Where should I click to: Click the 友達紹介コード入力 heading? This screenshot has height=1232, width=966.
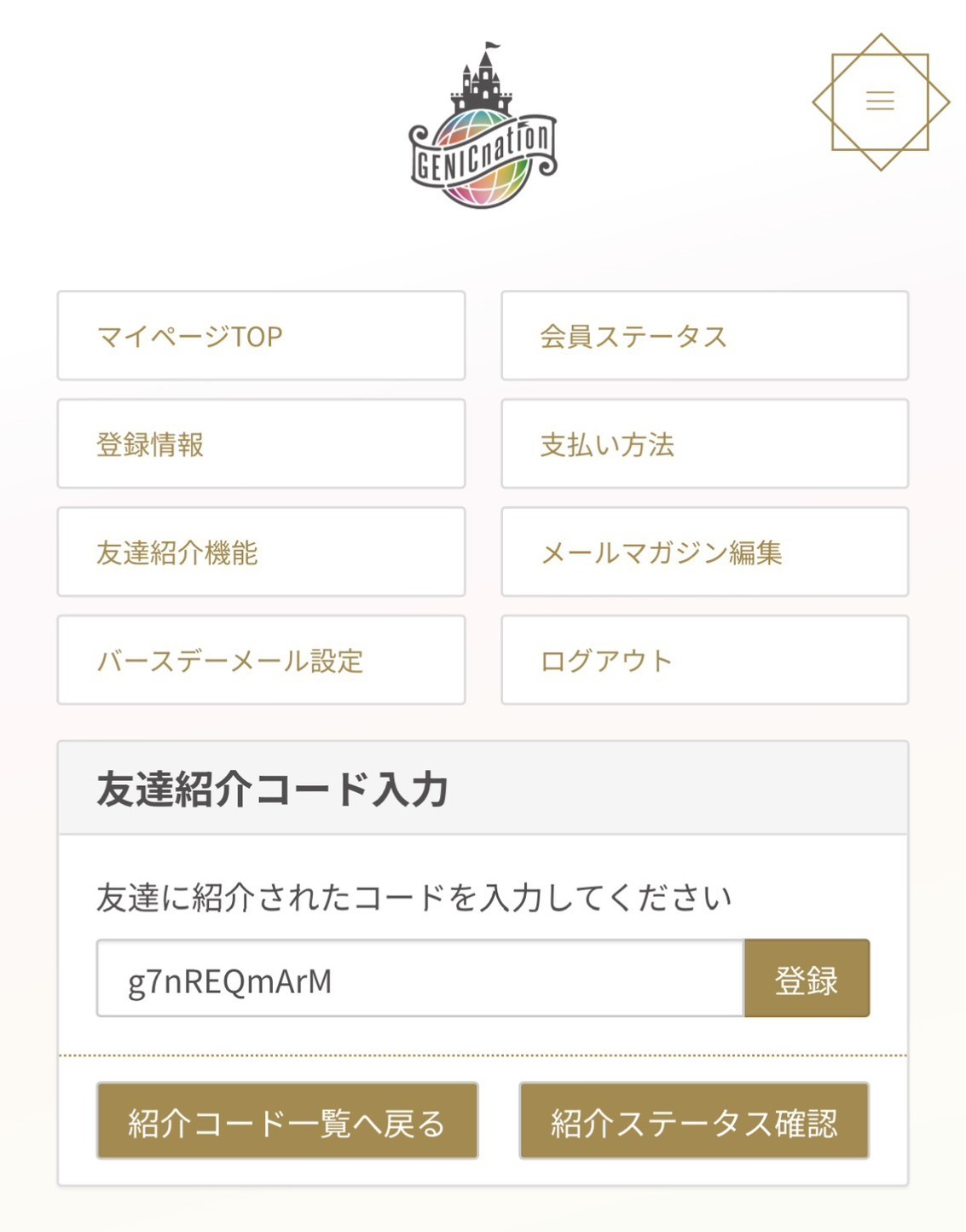(272, 789)
